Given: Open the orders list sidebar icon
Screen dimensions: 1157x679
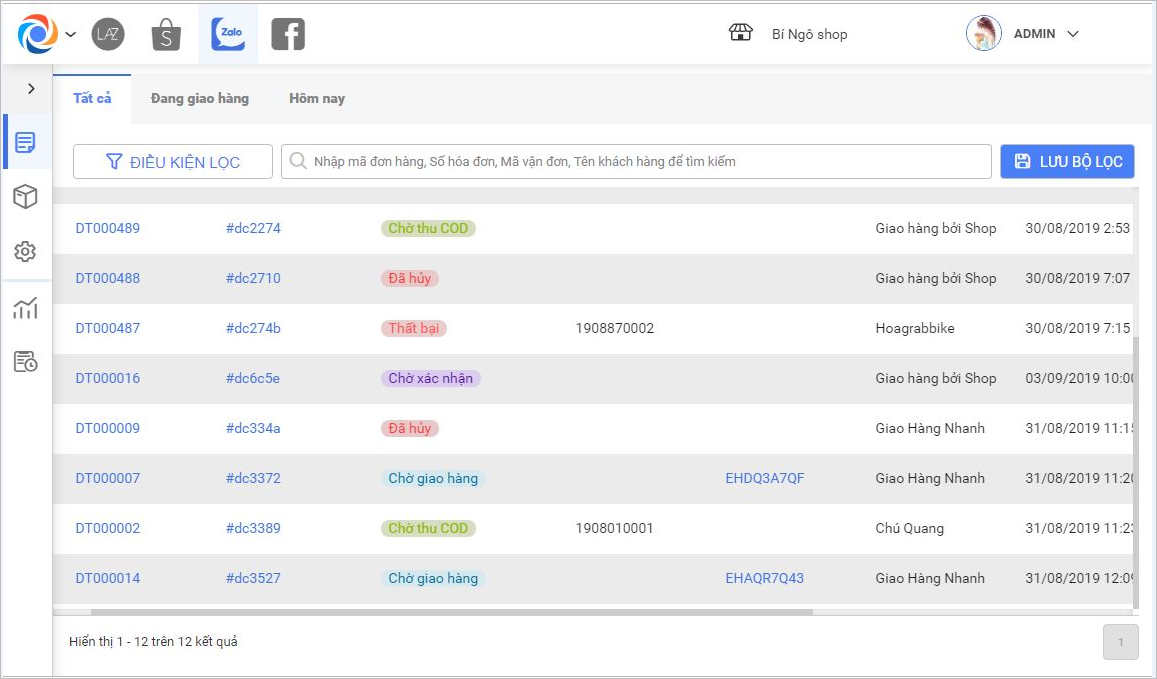Looking at the screenshot, I should pos(26,143).
